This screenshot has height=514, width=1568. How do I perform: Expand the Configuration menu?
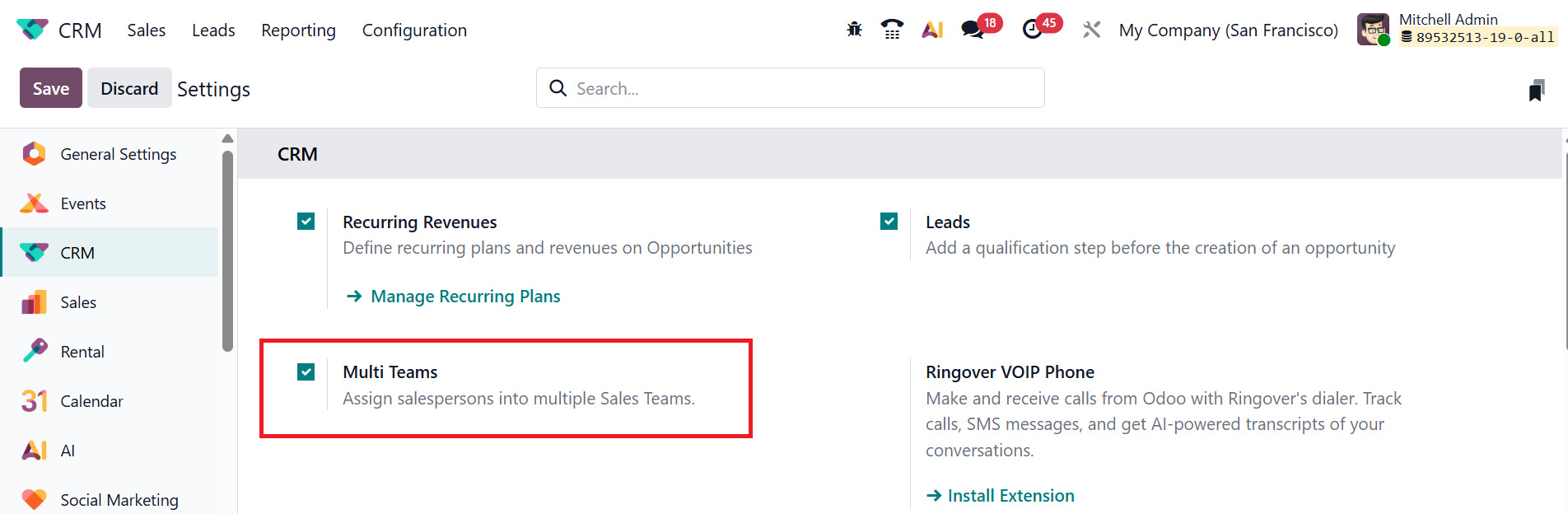[x=414, y=30]
